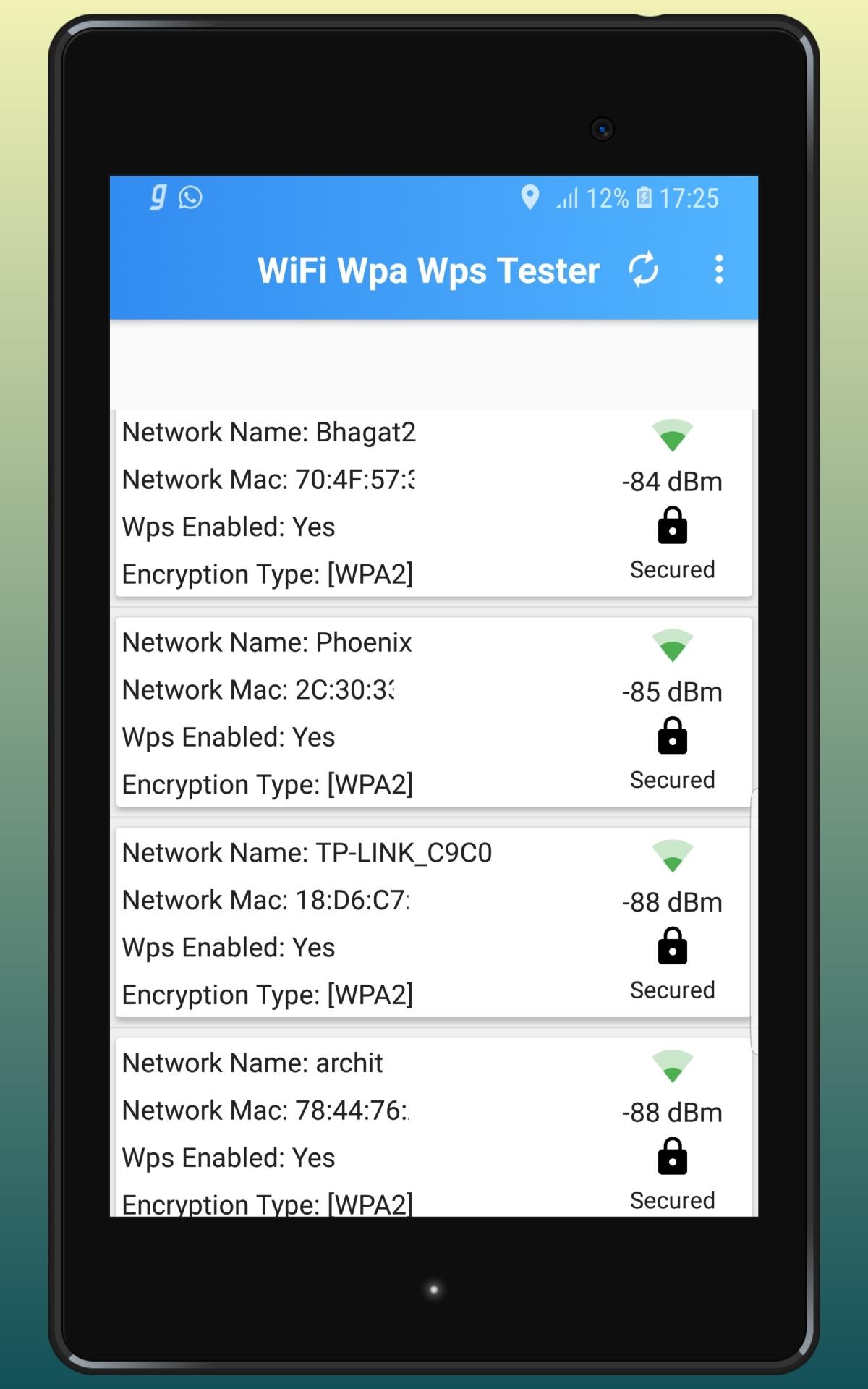Tap the network list scrollbar handle
868x1389 pixels.
tap(754, 922)
